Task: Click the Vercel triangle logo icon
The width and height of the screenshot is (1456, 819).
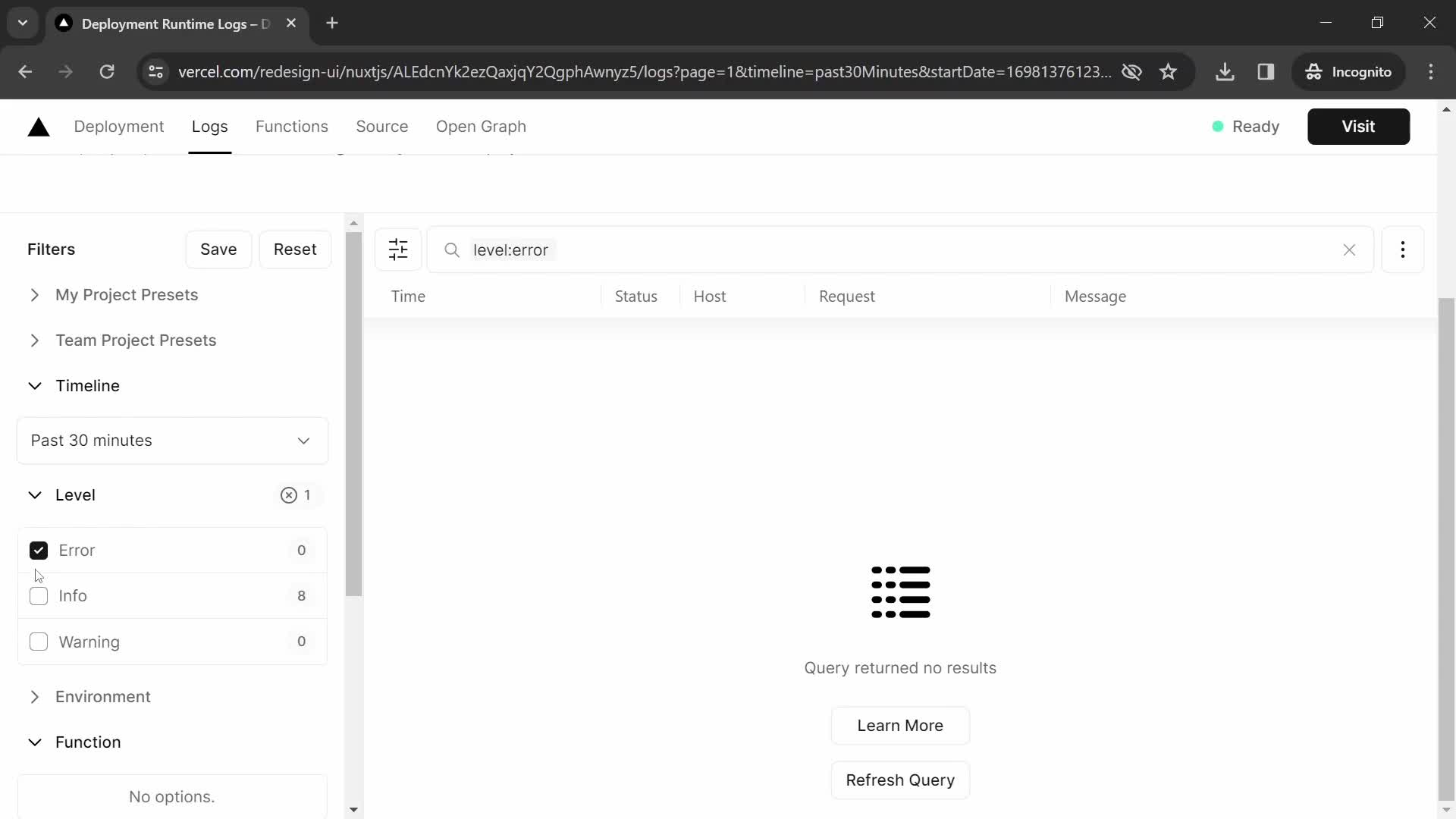Action: pyautogui.click(x=38, y=126)
